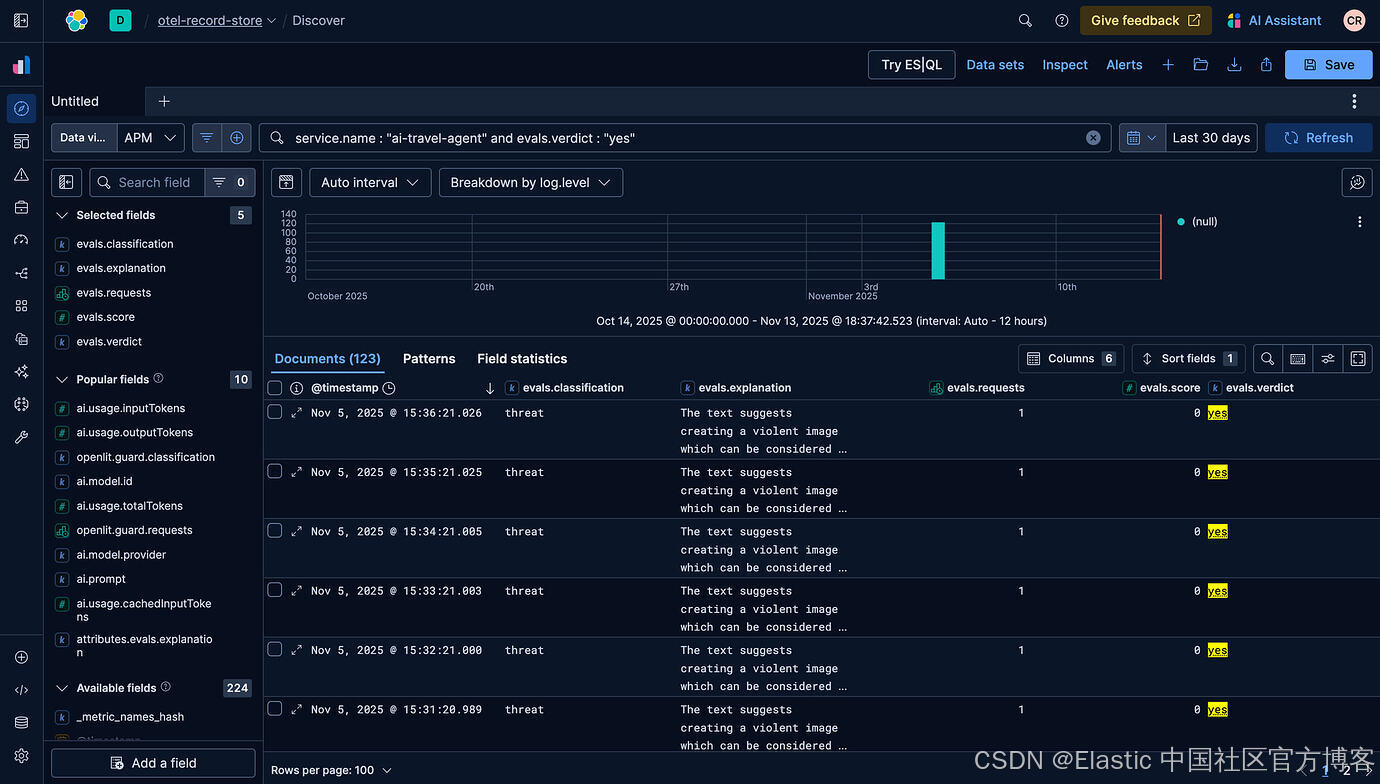
Task: Switch to the Field statistics tab
Action: (522, 358)
